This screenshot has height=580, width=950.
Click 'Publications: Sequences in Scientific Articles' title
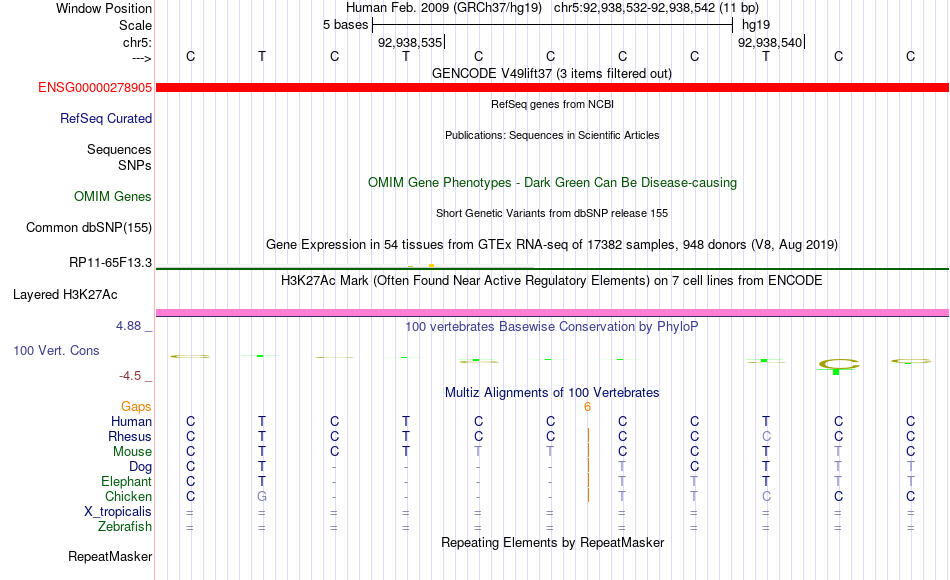point(552,135)
